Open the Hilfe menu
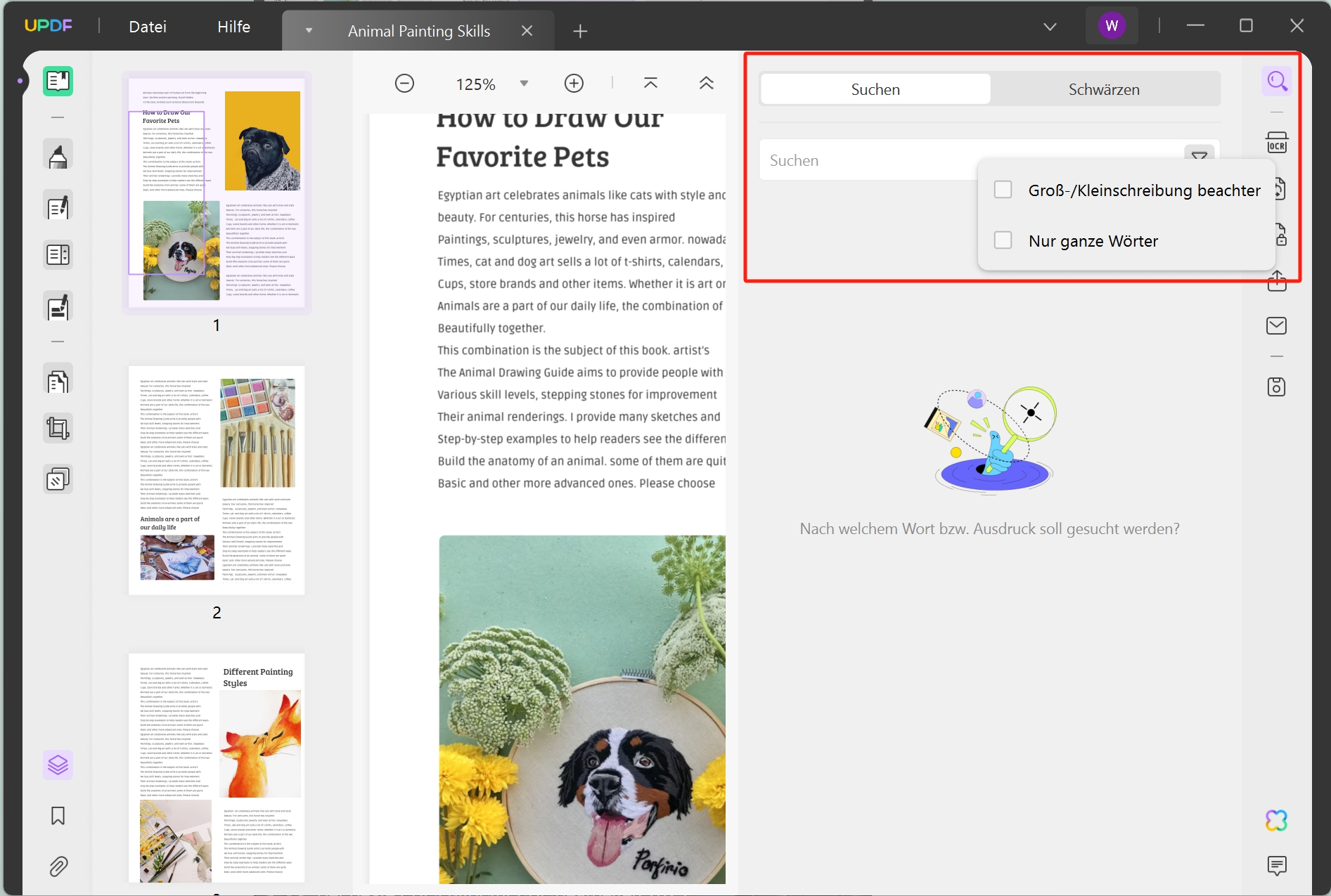 point(234,27)
